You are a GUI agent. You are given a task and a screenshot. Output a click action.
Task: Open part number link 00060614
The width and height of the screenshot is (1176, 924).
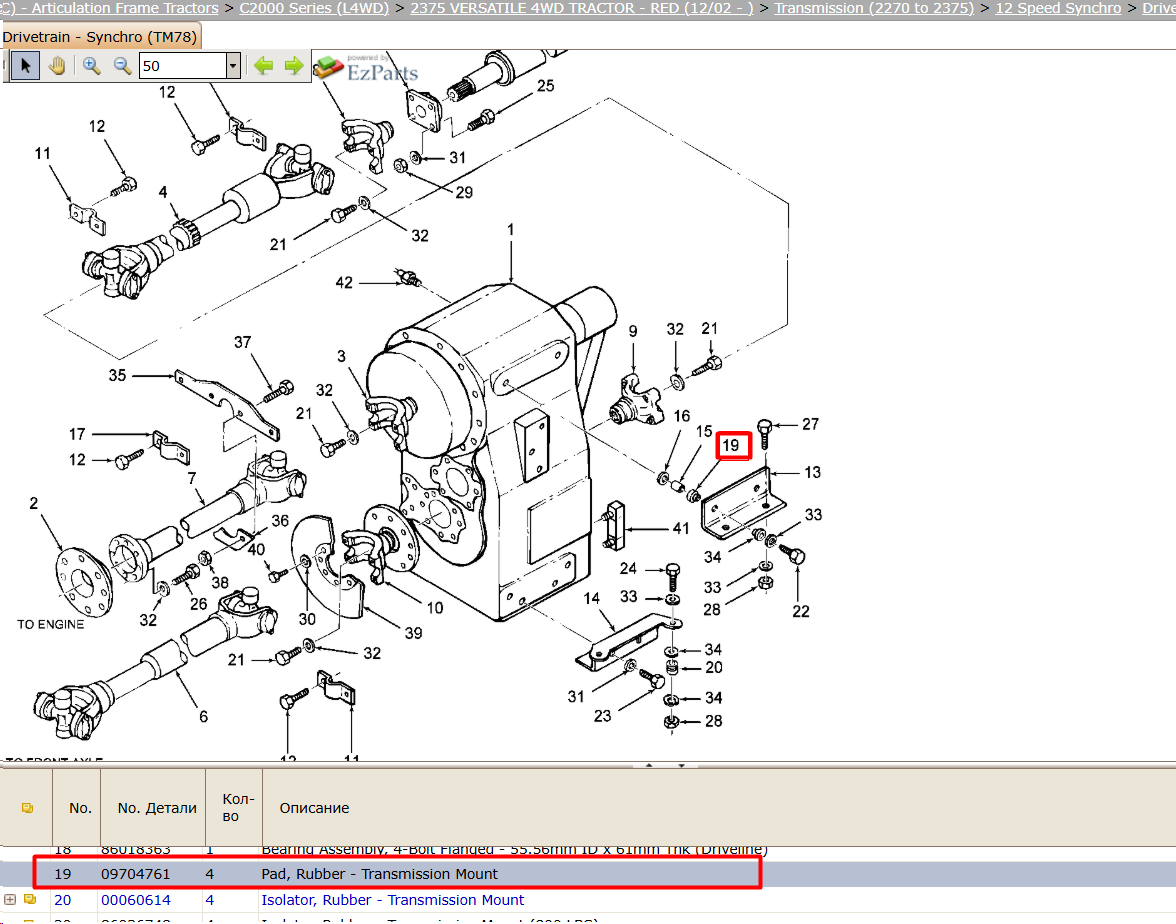[136, 899]
